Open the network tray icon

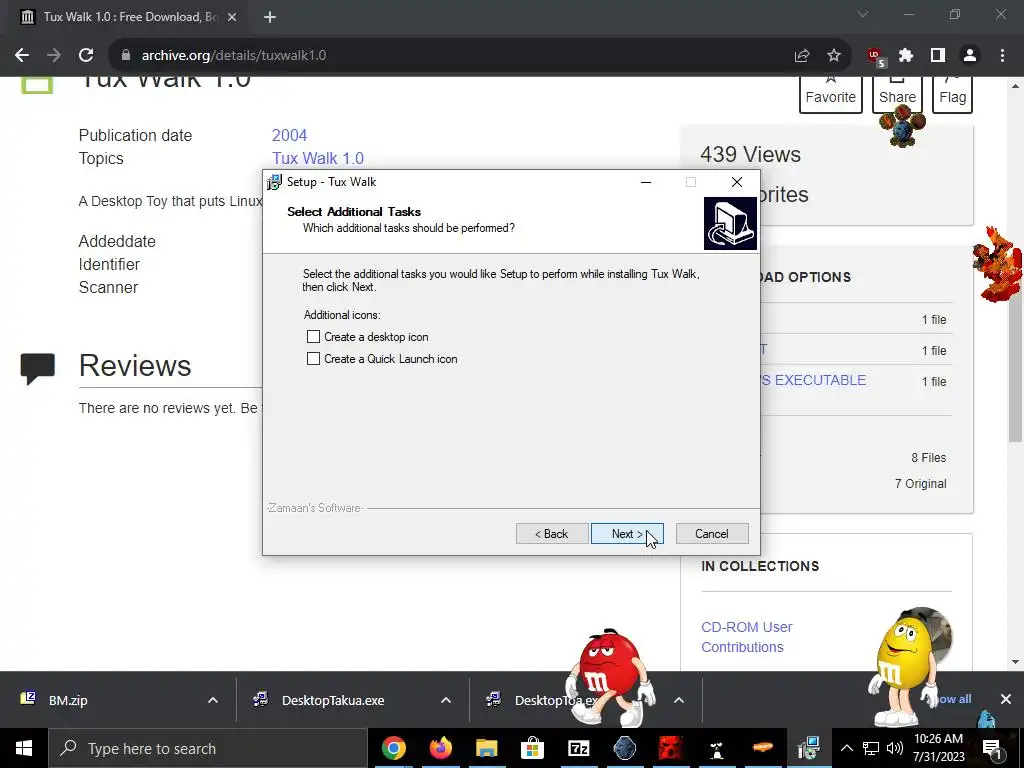coord(871,748)
